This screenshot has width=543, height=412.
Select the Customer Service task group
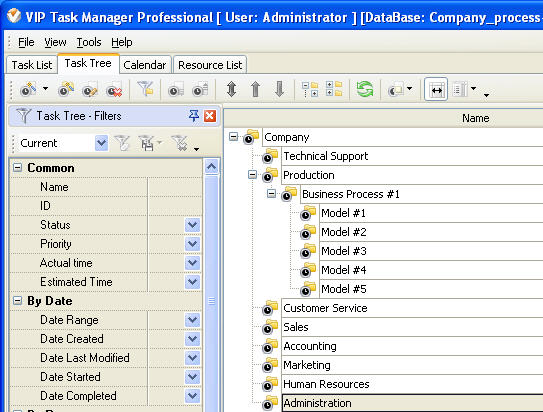click(x=325, y=308)
